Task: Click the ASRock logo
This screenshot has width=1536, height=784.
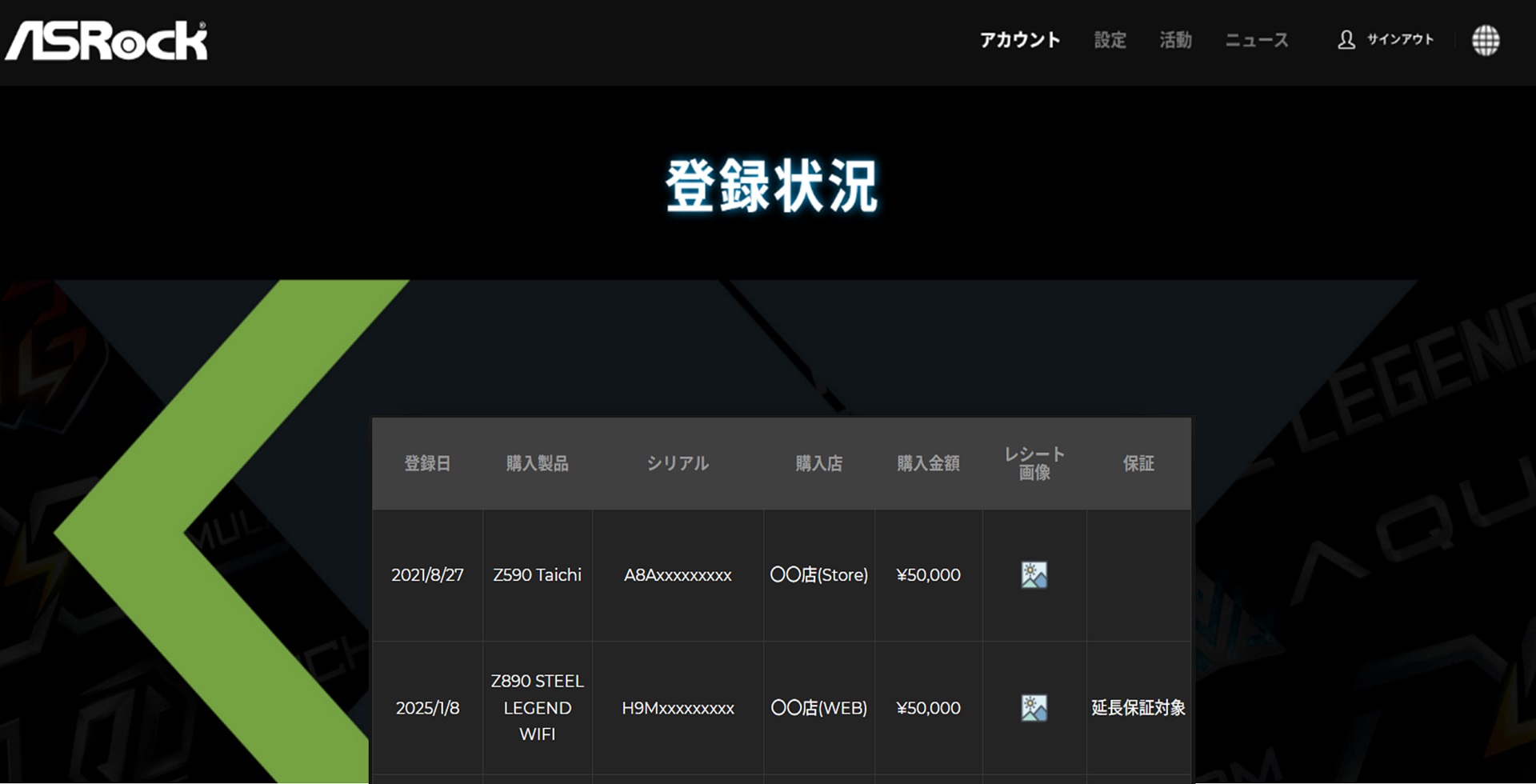Action: point(106,41)
